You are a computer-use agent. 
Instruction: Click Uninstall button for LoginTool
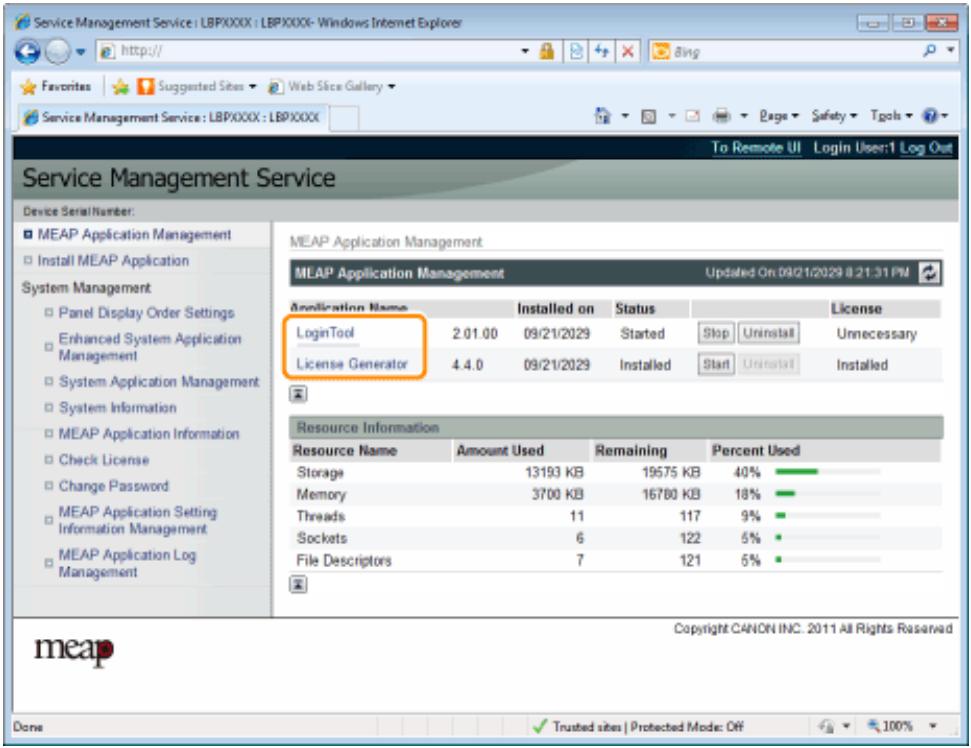pos(768,333)
